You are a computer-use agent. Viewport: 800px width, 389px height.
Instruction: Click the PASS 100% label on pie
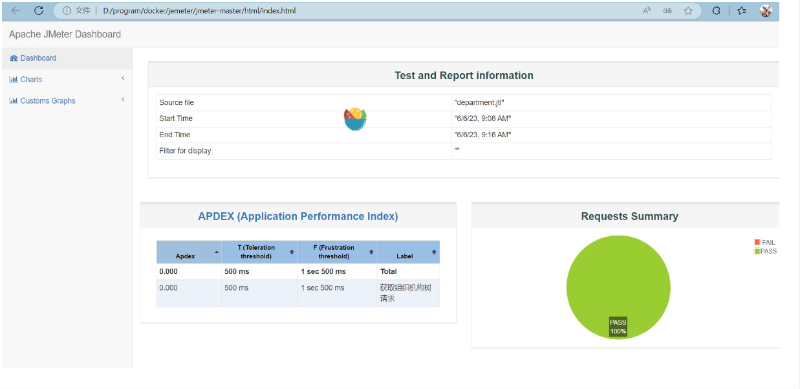click(x=618, y=327)
